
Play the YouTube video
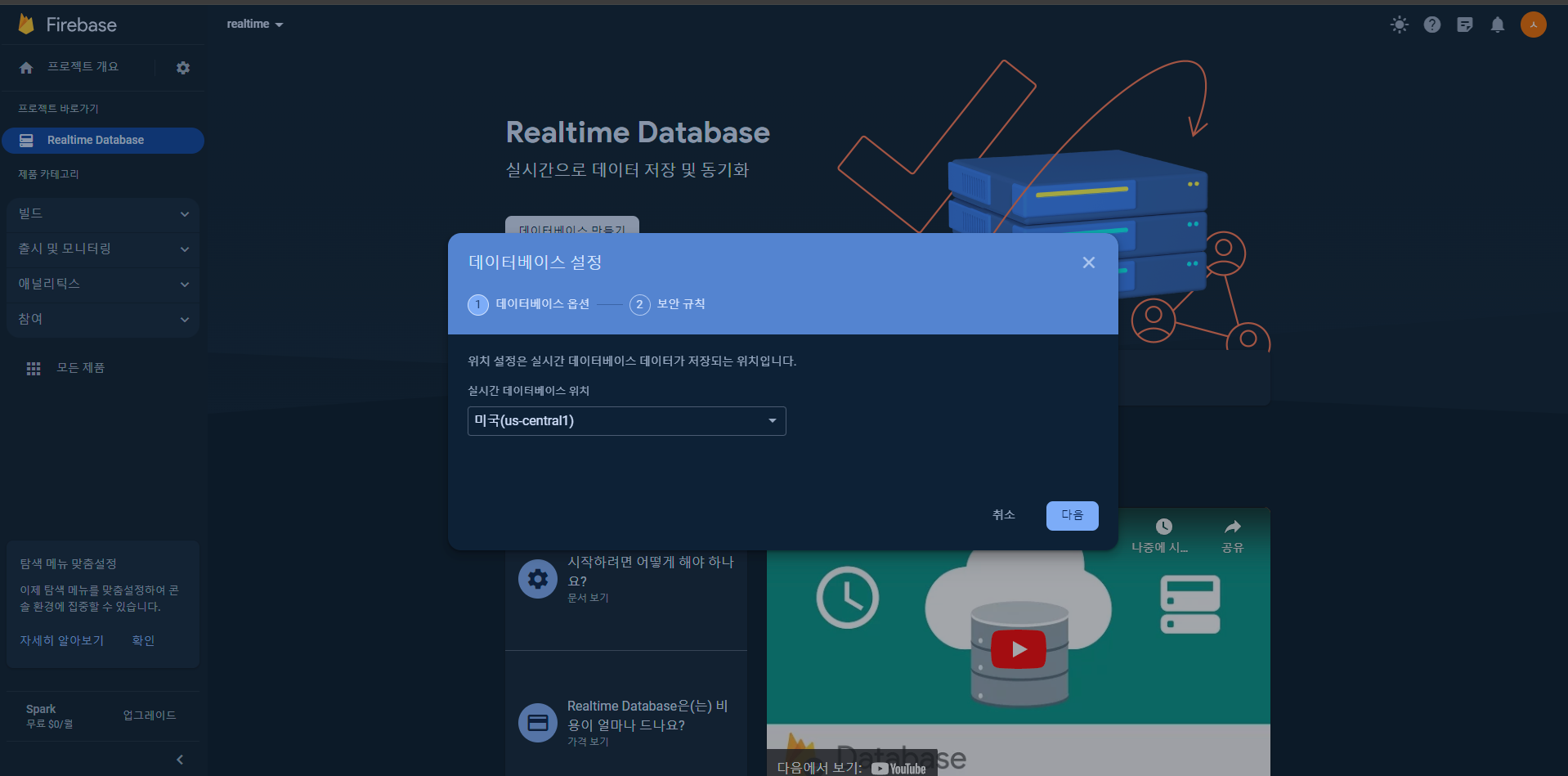1019,649
